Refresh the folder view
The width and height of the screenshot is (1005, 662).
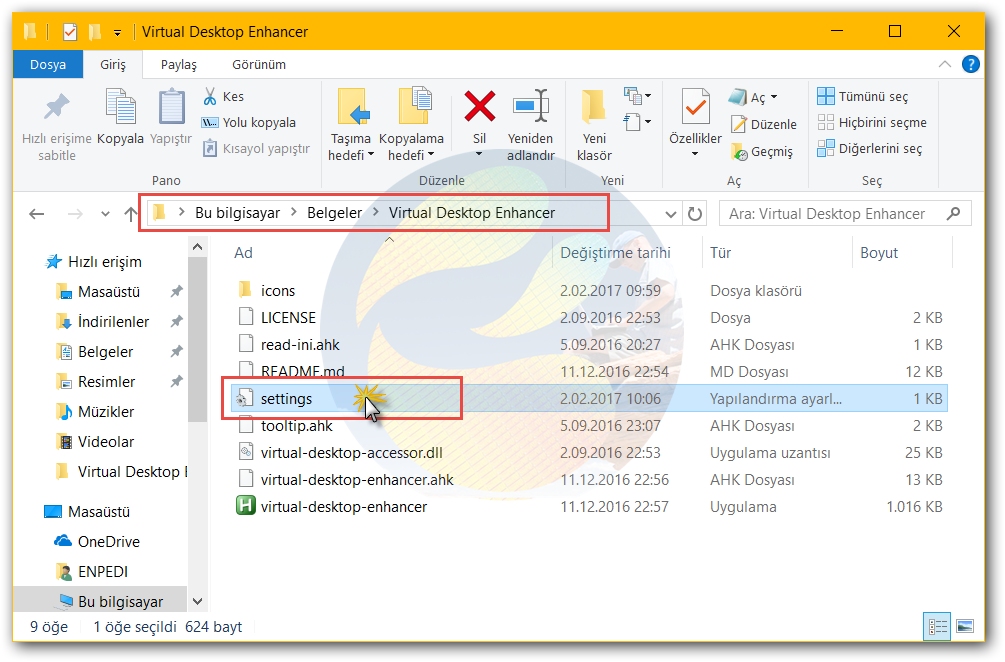pos(695,213)
